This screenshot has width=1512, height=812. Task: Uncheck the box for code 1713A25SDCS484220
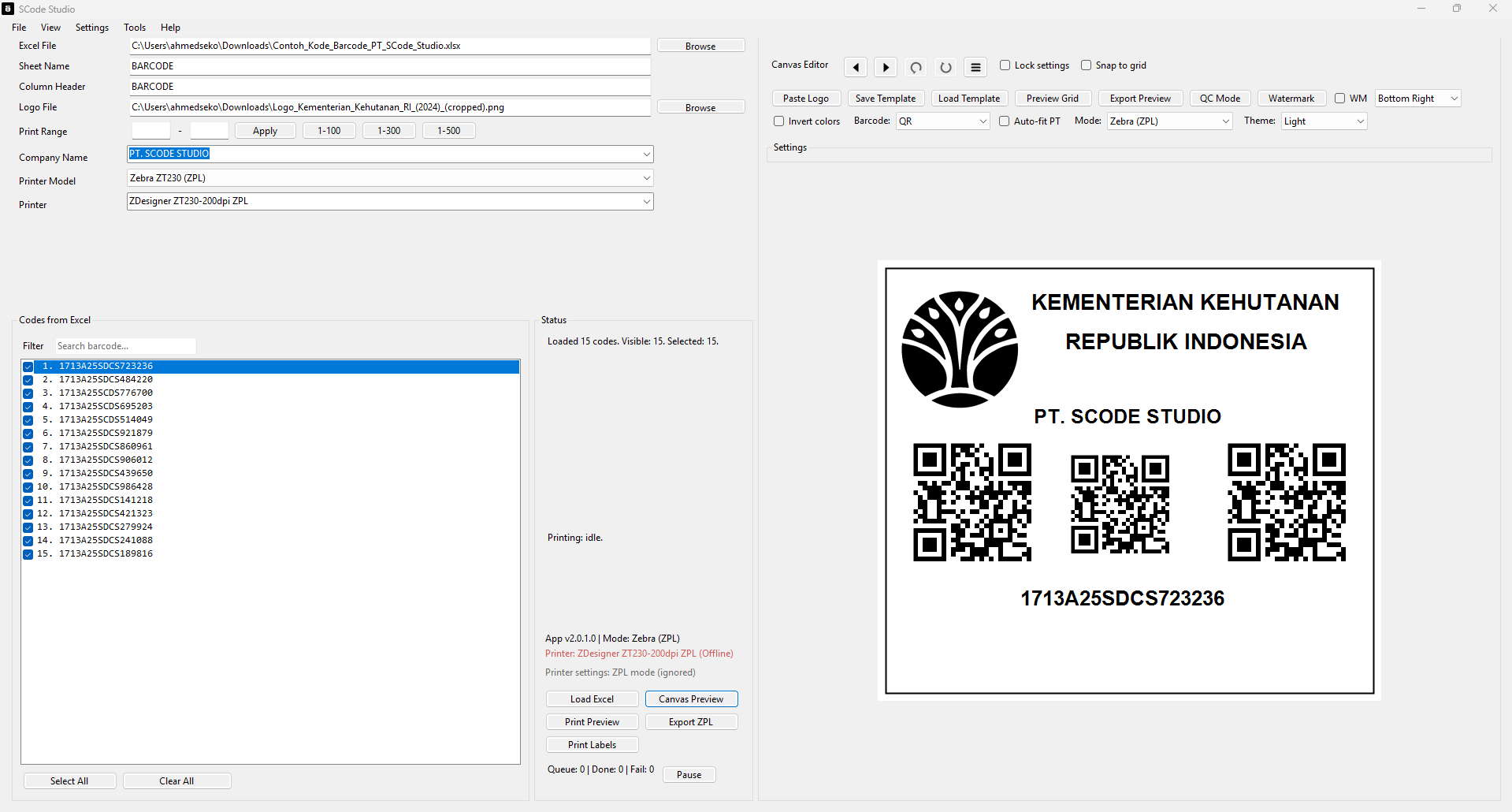coord(28,380)
